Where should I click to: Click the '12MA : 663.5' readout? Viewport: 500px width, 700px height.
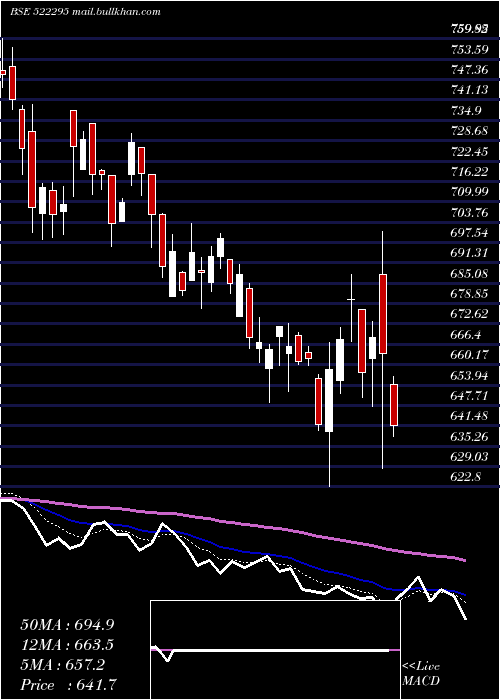tap(68, 645)
